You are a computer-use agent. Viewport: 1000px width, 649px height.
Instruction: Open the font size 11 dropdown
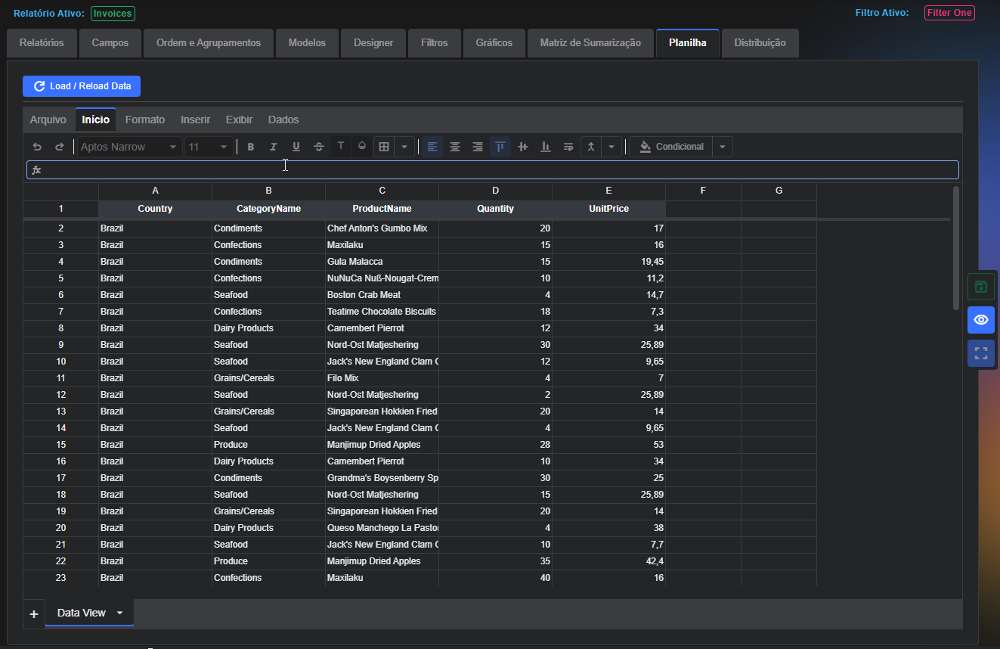tap(208, 147)
